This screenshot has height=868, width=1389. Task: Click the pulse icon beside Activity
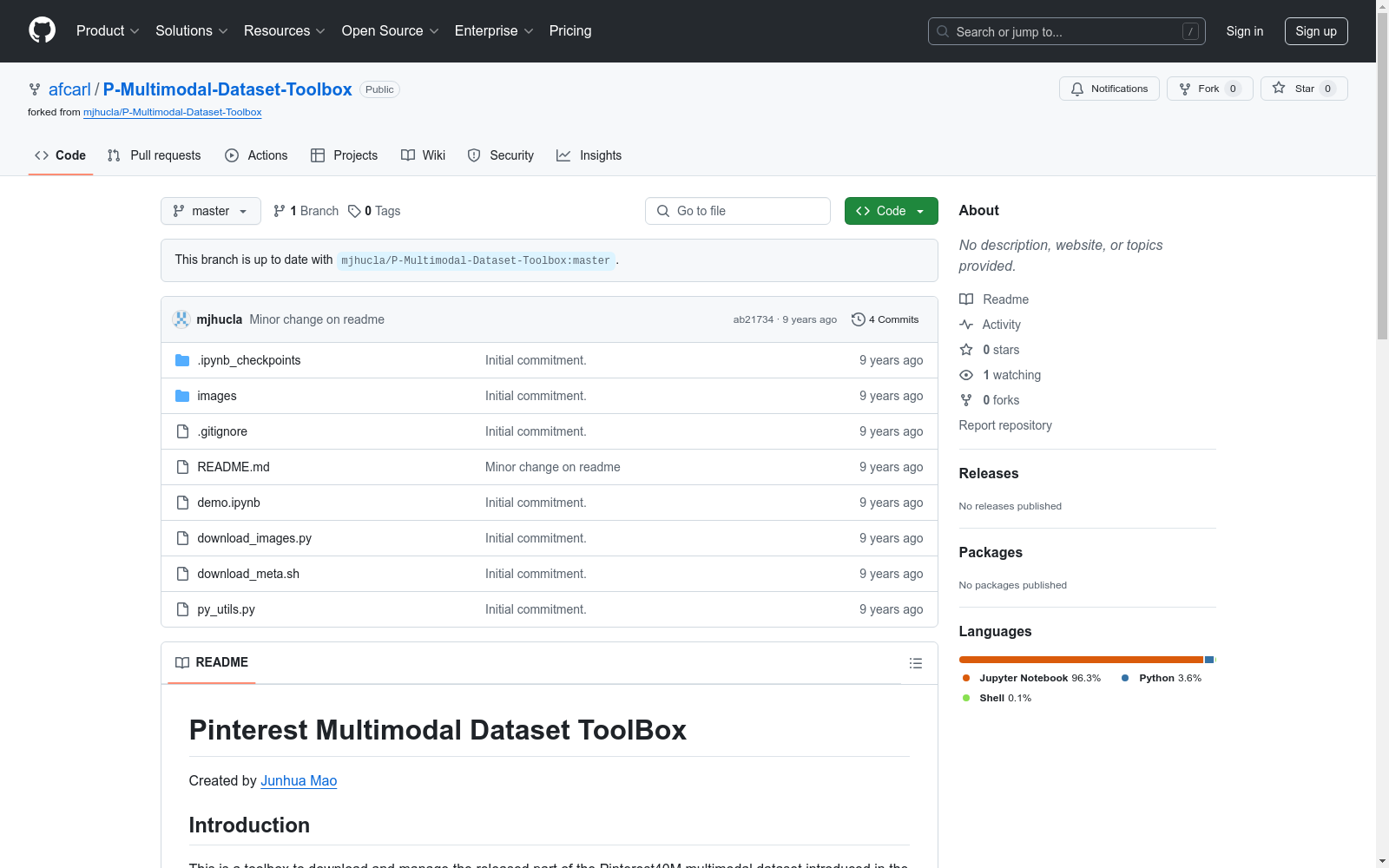pyautogui.click(x=966, y=325)
